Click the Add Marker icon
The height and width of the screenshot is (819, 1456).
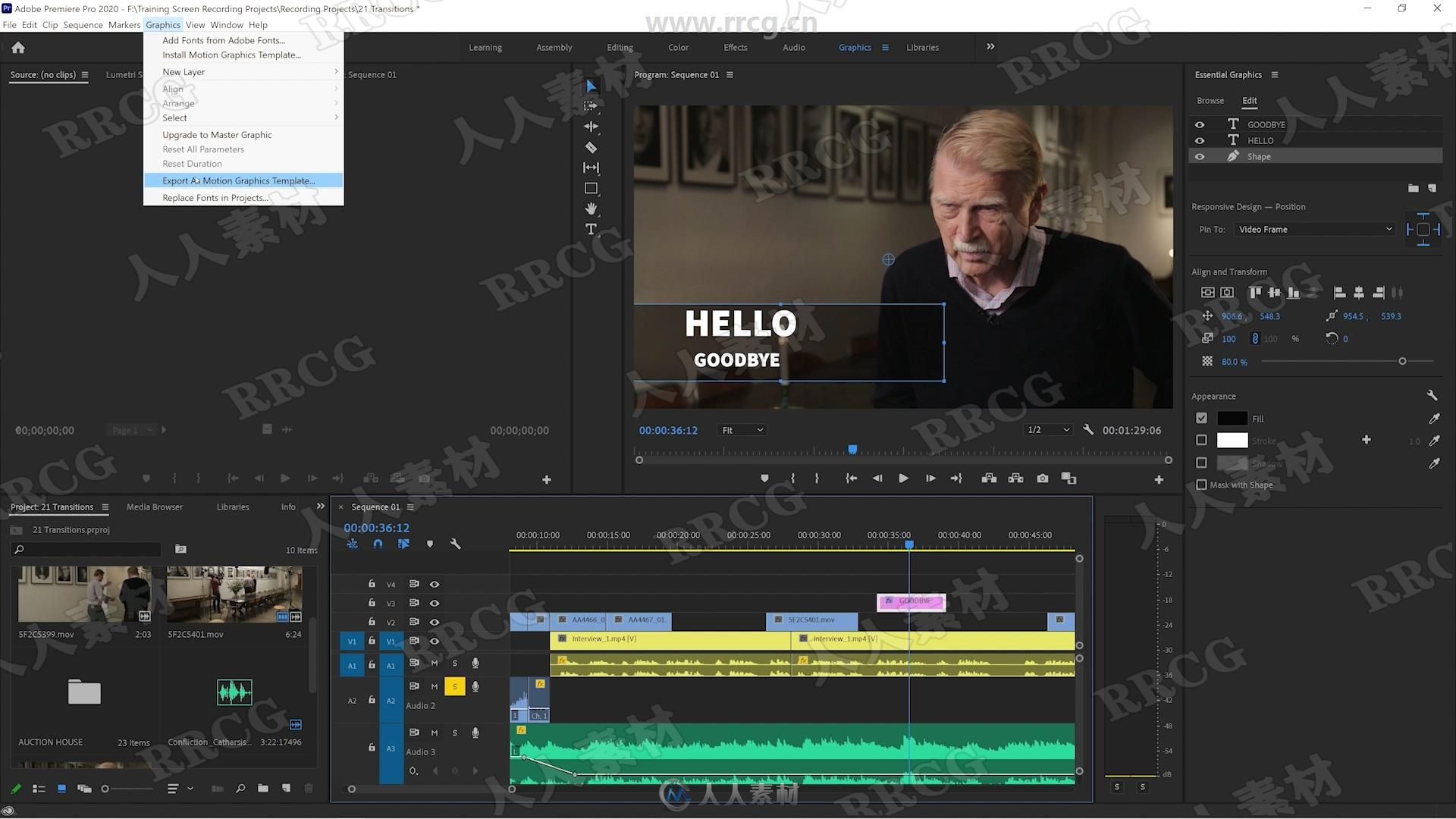point(765,478)
